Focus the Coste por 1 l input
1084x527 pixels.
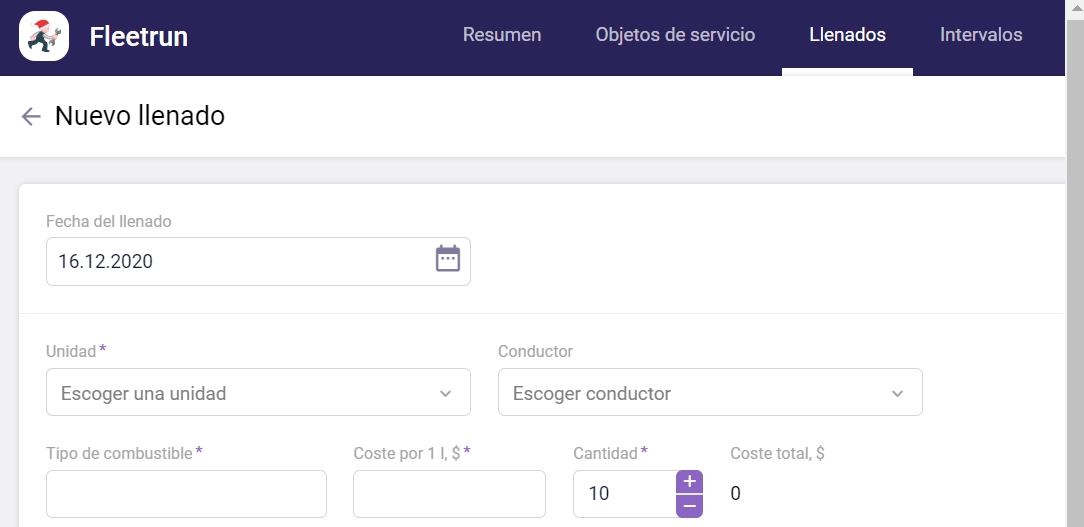449,494
